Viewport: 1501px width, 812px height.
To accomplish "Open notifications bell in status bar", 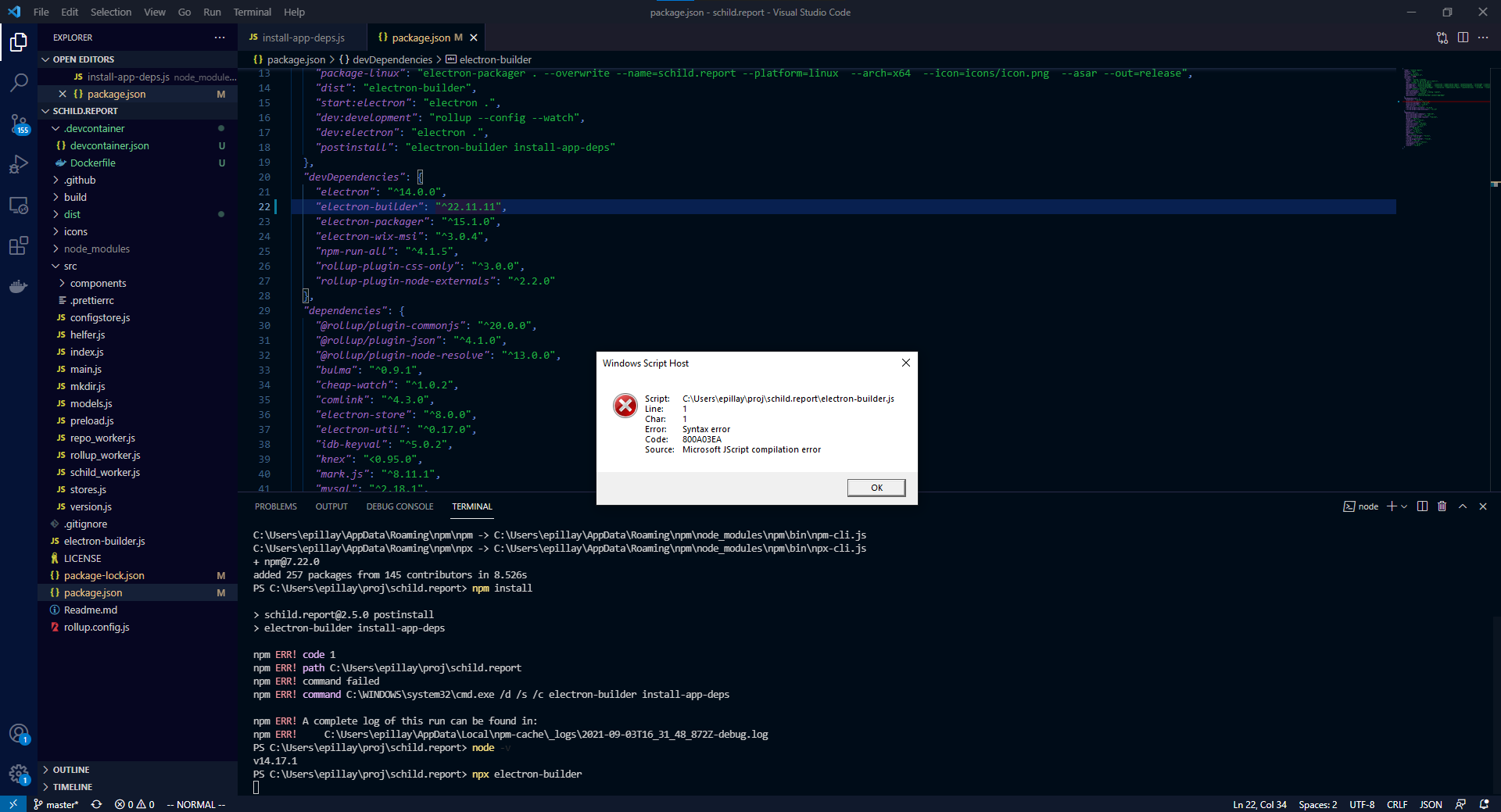I will (1484, 804).
